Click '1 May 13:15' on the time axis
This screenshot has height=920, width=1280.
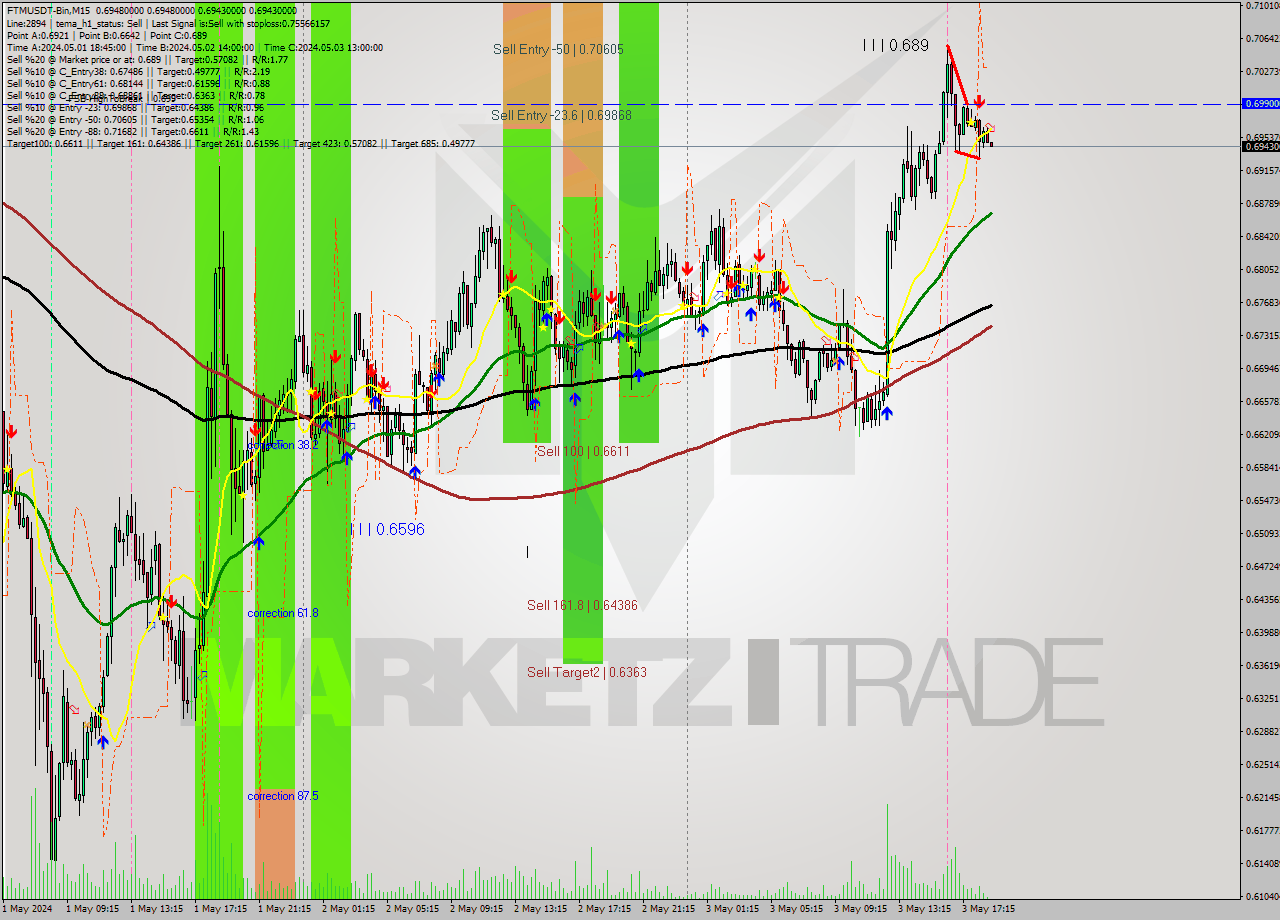coord(157,909)
